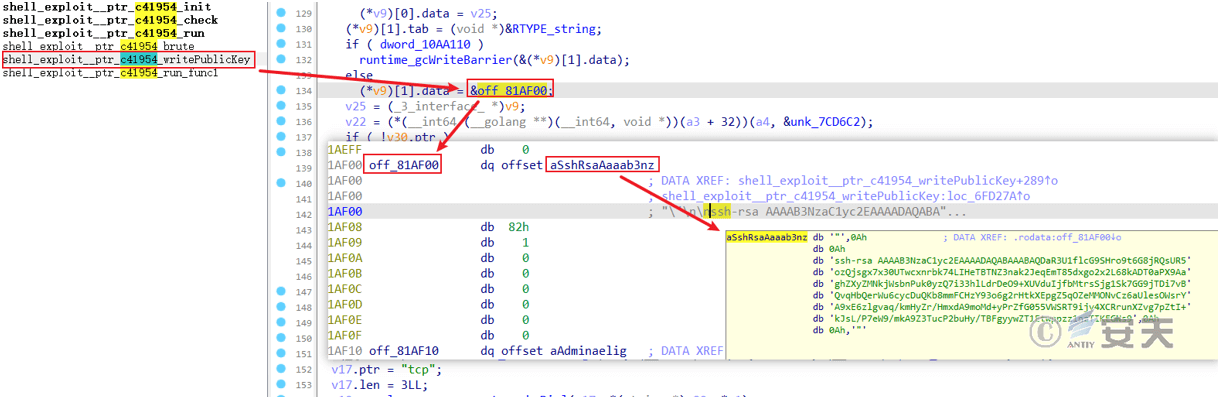Toggle breakpoint dot at line 129

[280, 12]
